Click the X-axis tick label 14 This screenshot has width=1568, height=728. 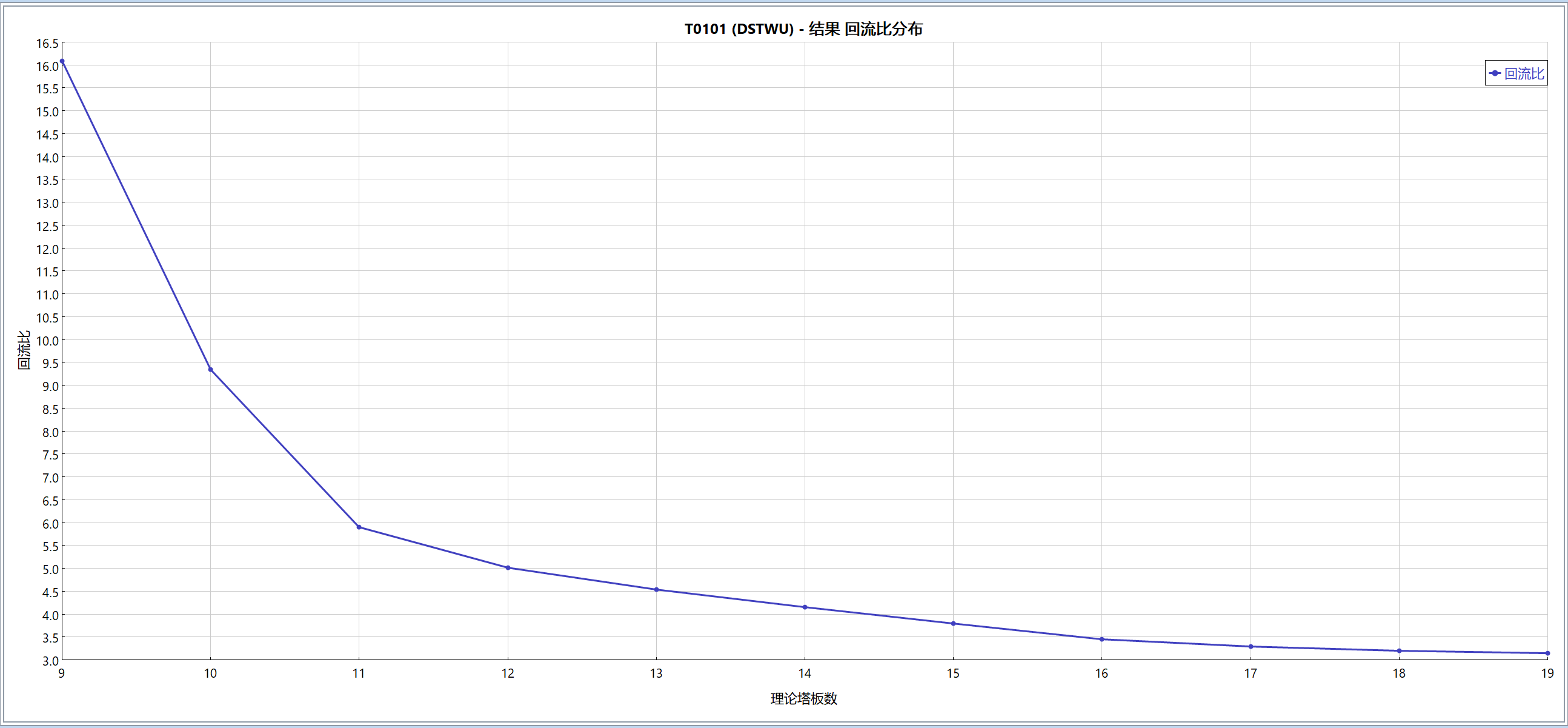pyautogui.click(x=805, y=673)
